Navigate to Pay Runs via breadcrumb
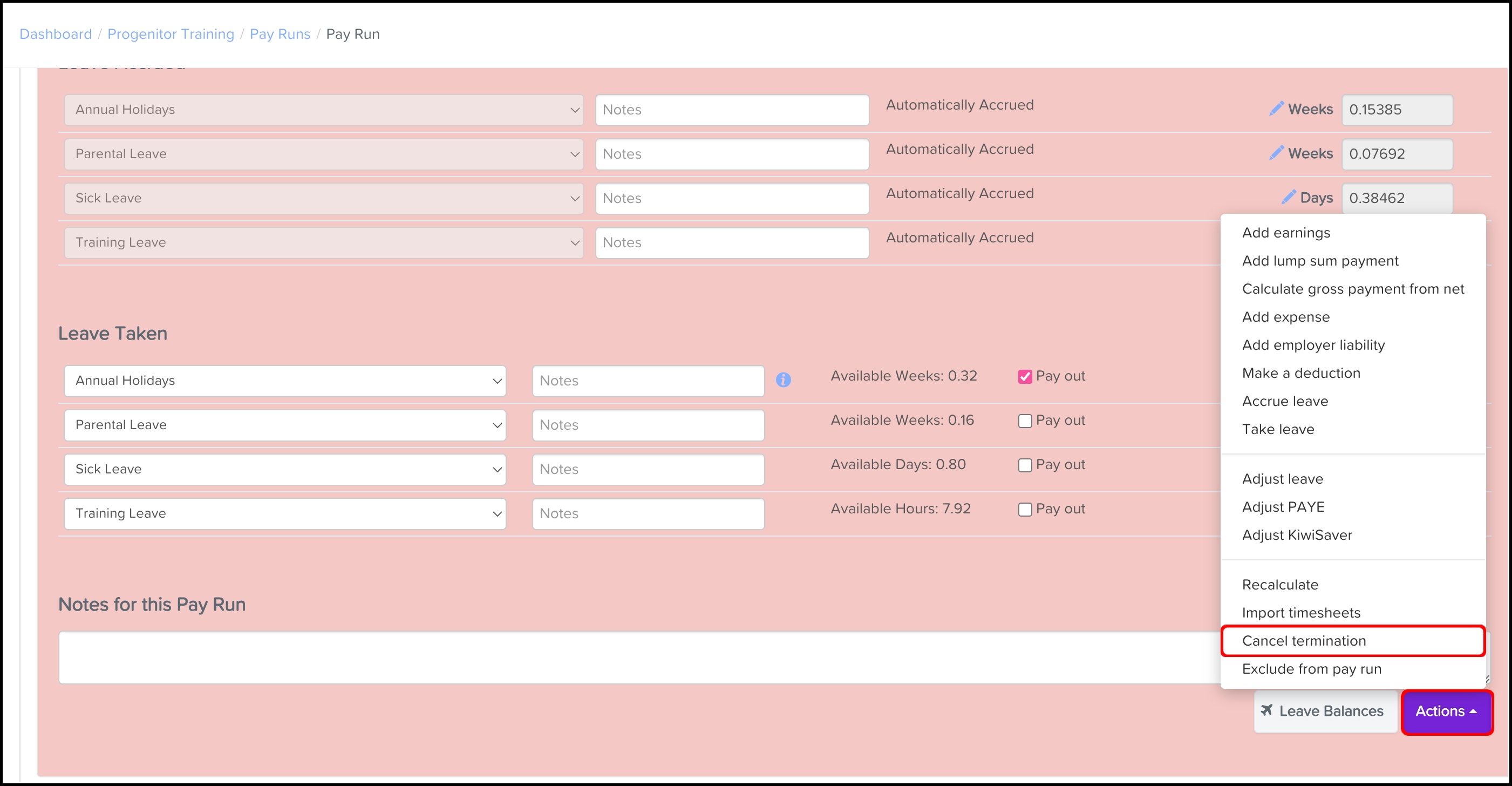This screenshot has height=786, width=1512. 280,33
